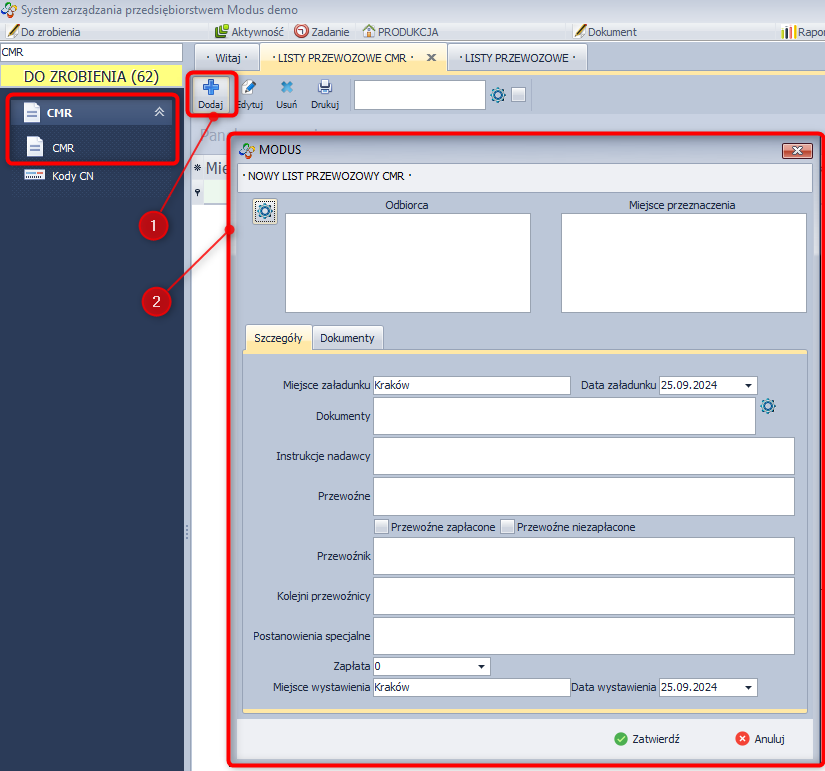Cancel the dialog with Anuluj
The width and height of the screenshot is (825, 771).
point(760,739)
